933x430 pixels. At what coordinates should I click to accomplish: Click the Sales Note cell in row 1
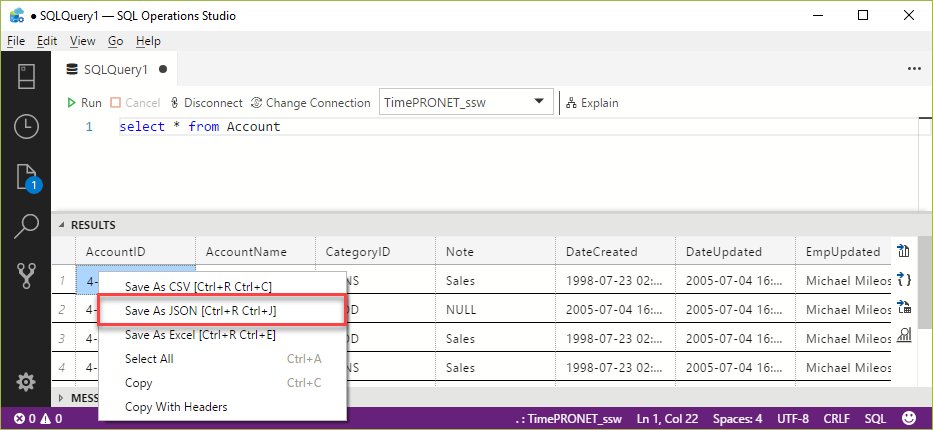pos(496,280)
